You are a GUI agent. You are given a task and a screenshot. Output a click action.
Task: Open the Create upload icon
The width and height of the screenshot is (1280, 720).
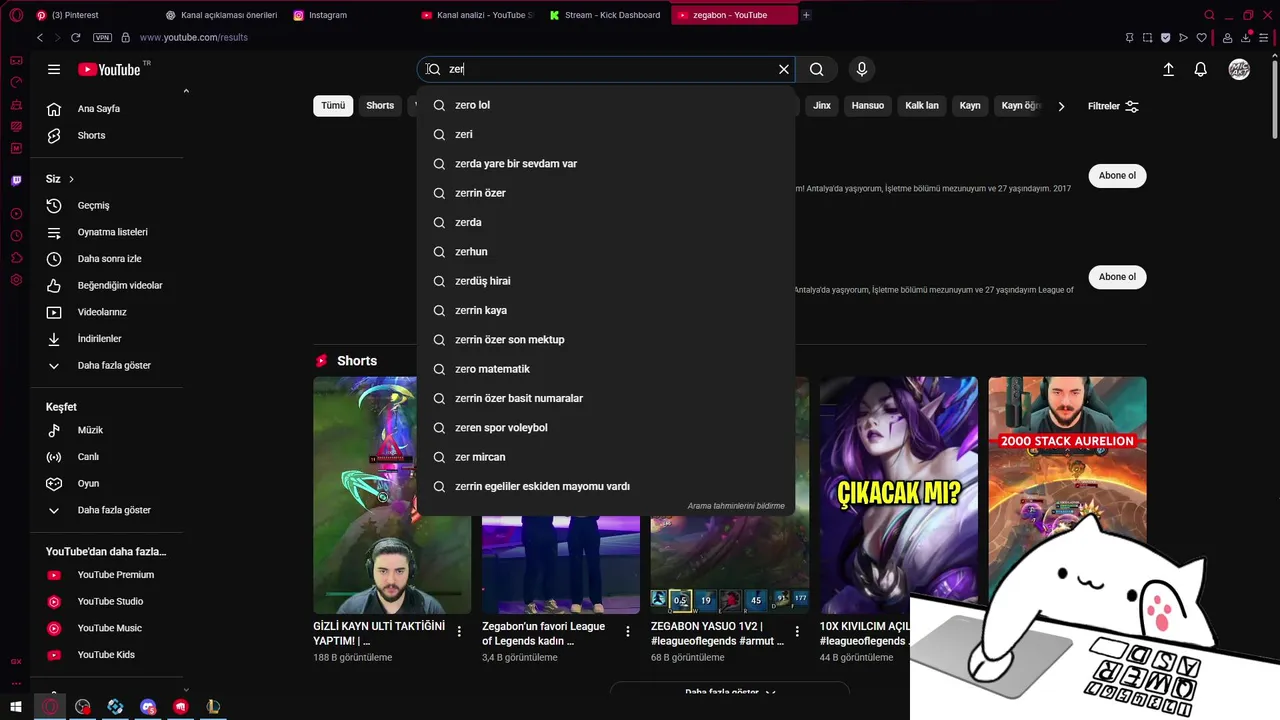1168,69
